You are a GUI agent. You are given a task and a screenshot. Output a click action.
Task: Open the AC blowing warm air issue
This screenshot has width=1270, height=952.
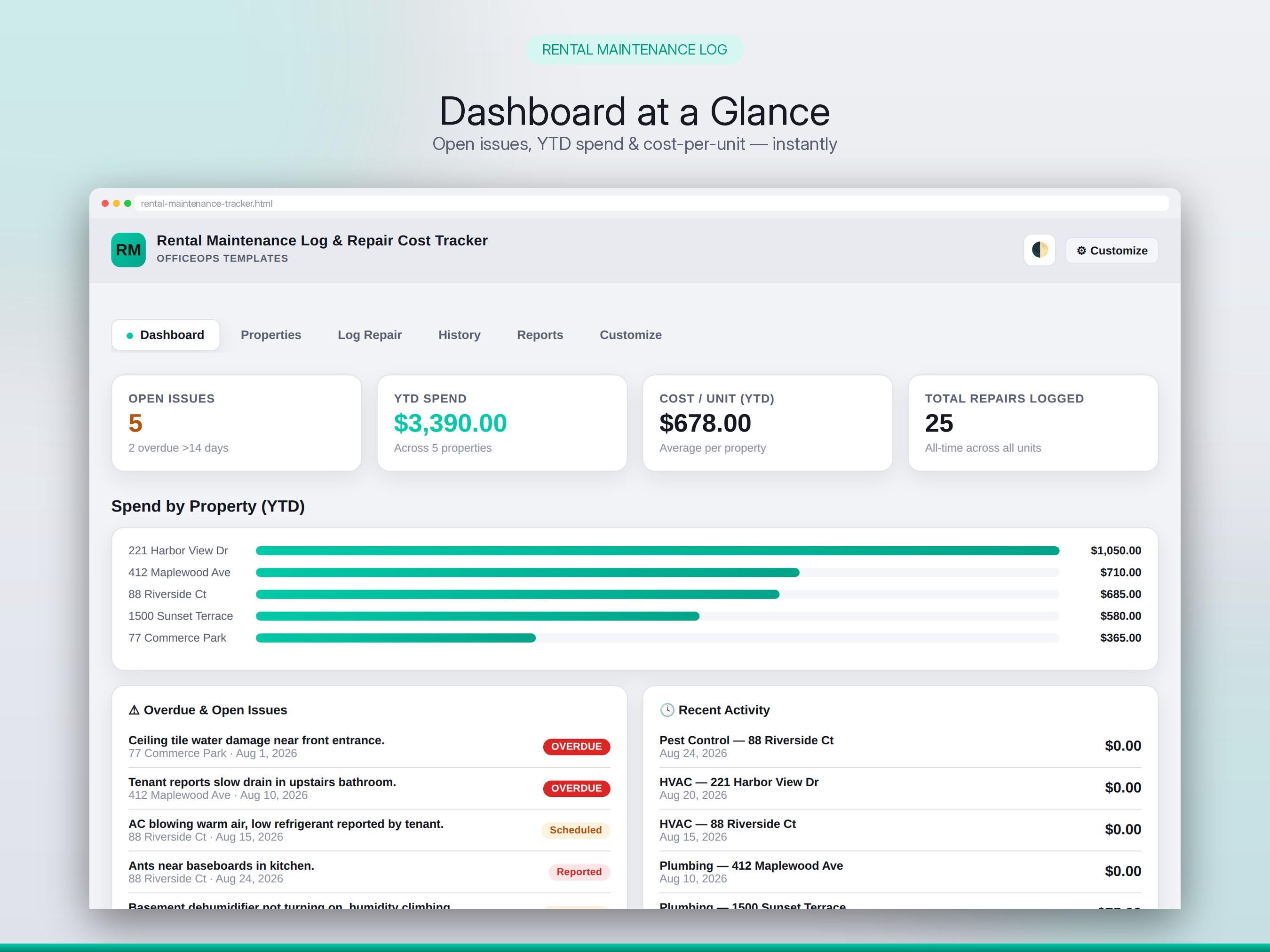369,830
